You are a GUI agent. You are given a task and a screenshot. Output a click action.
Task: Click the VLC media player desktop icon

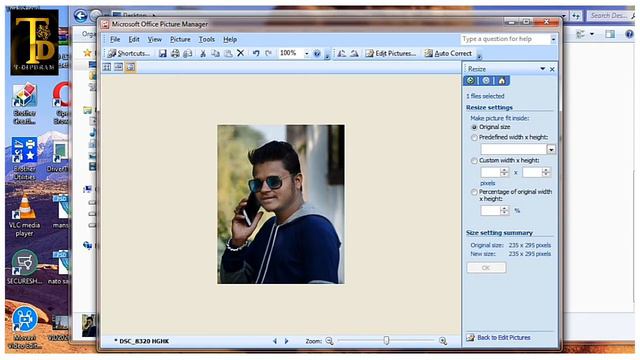point(24,215)
